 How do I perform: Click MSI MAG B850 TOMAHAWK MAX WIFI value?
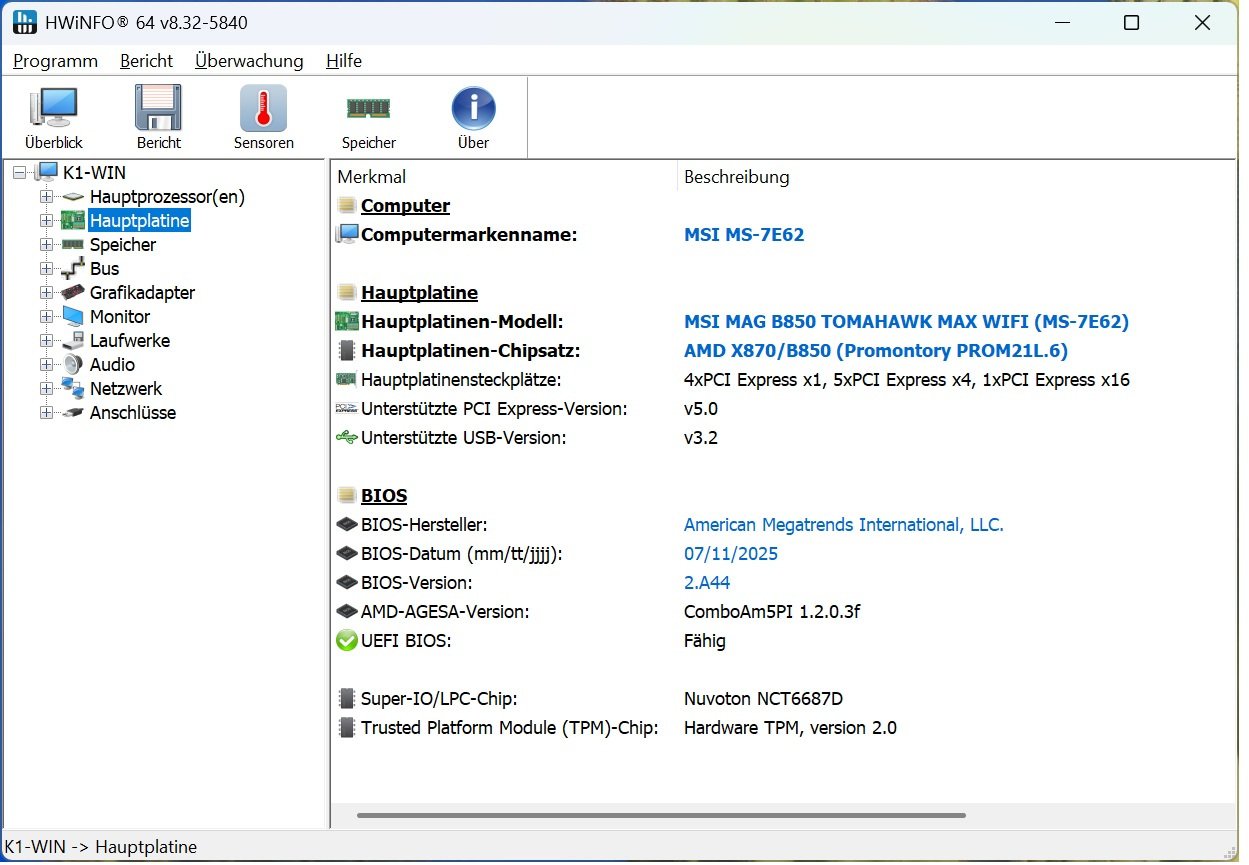coord(906,322)
